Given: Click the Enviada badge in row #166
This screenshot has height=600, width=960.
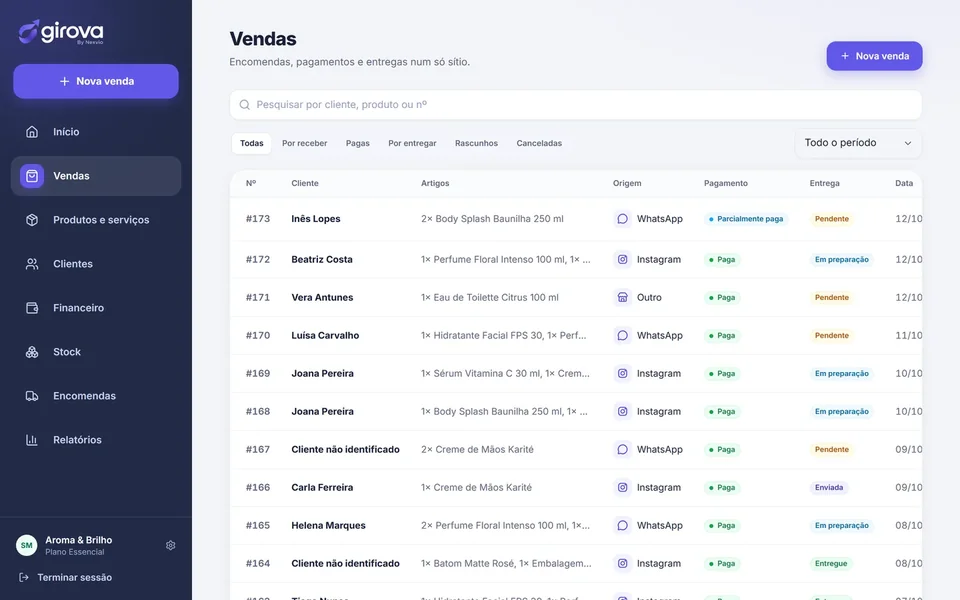Looking at the screenshot, I should pyautogui.click(x=829, y=487).
